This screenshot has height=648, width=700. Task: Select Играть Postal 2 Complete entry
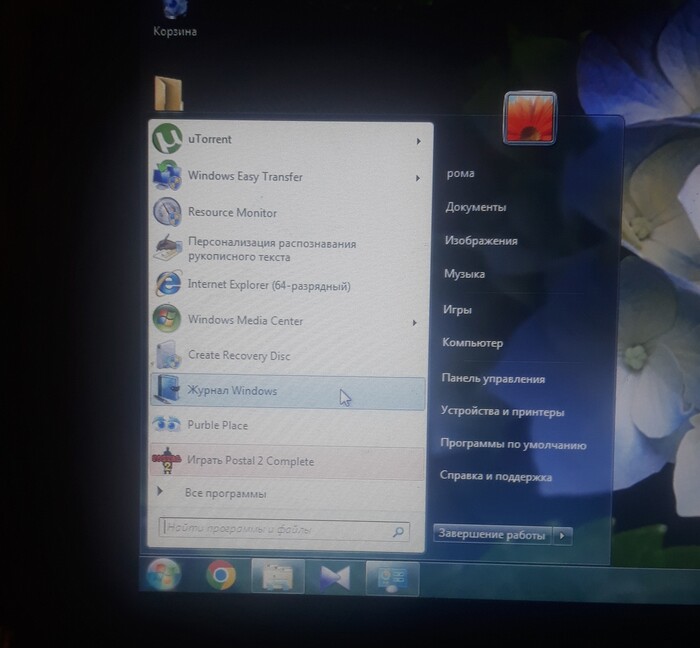(288, 461)
